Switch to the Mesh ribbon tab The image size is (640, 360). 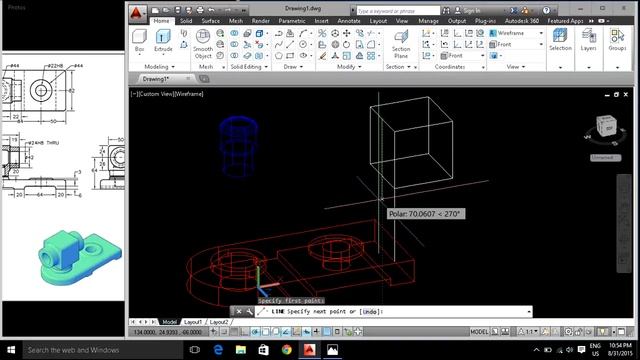pos(236,21)
